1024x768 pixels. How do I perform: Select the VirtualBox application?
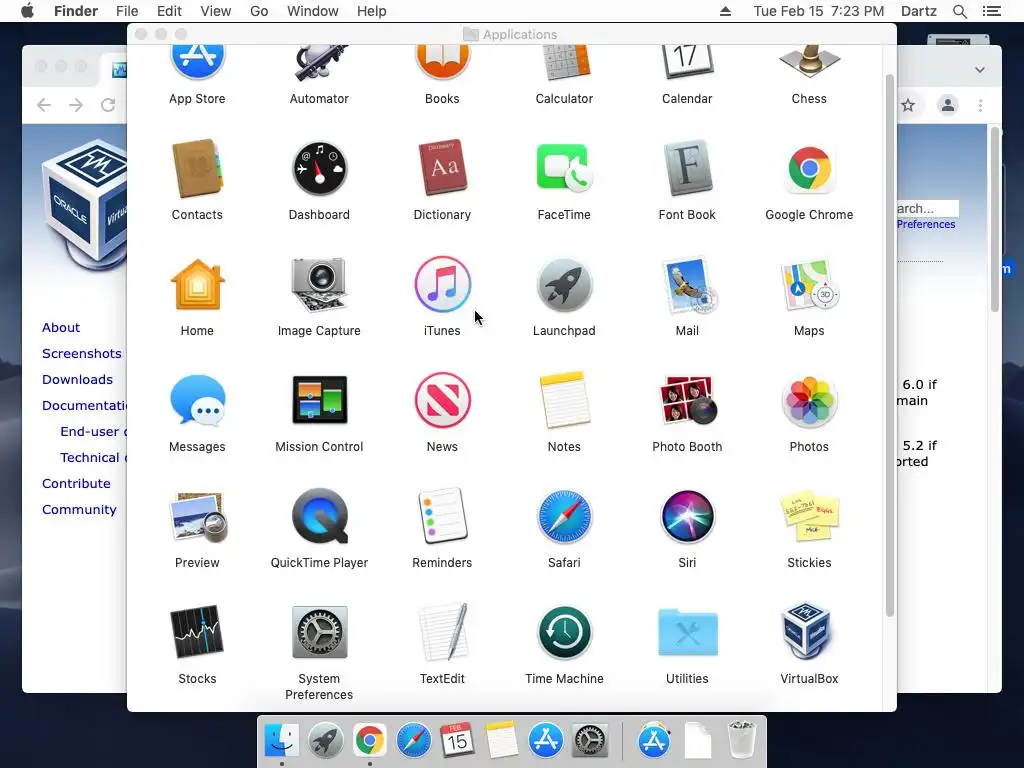click(x=809, y=632)
